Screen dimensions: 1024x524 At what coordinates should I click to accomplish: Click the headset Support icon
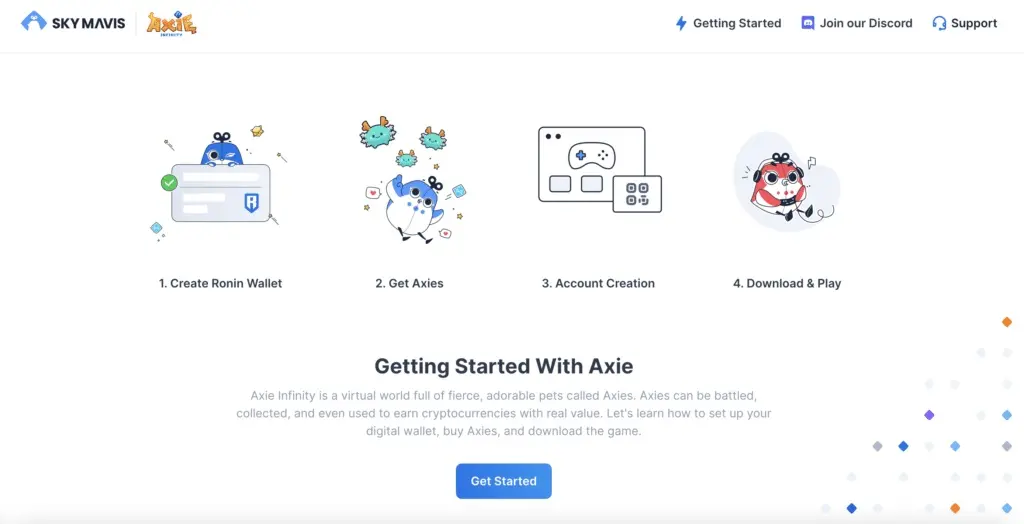coord(939,24)
